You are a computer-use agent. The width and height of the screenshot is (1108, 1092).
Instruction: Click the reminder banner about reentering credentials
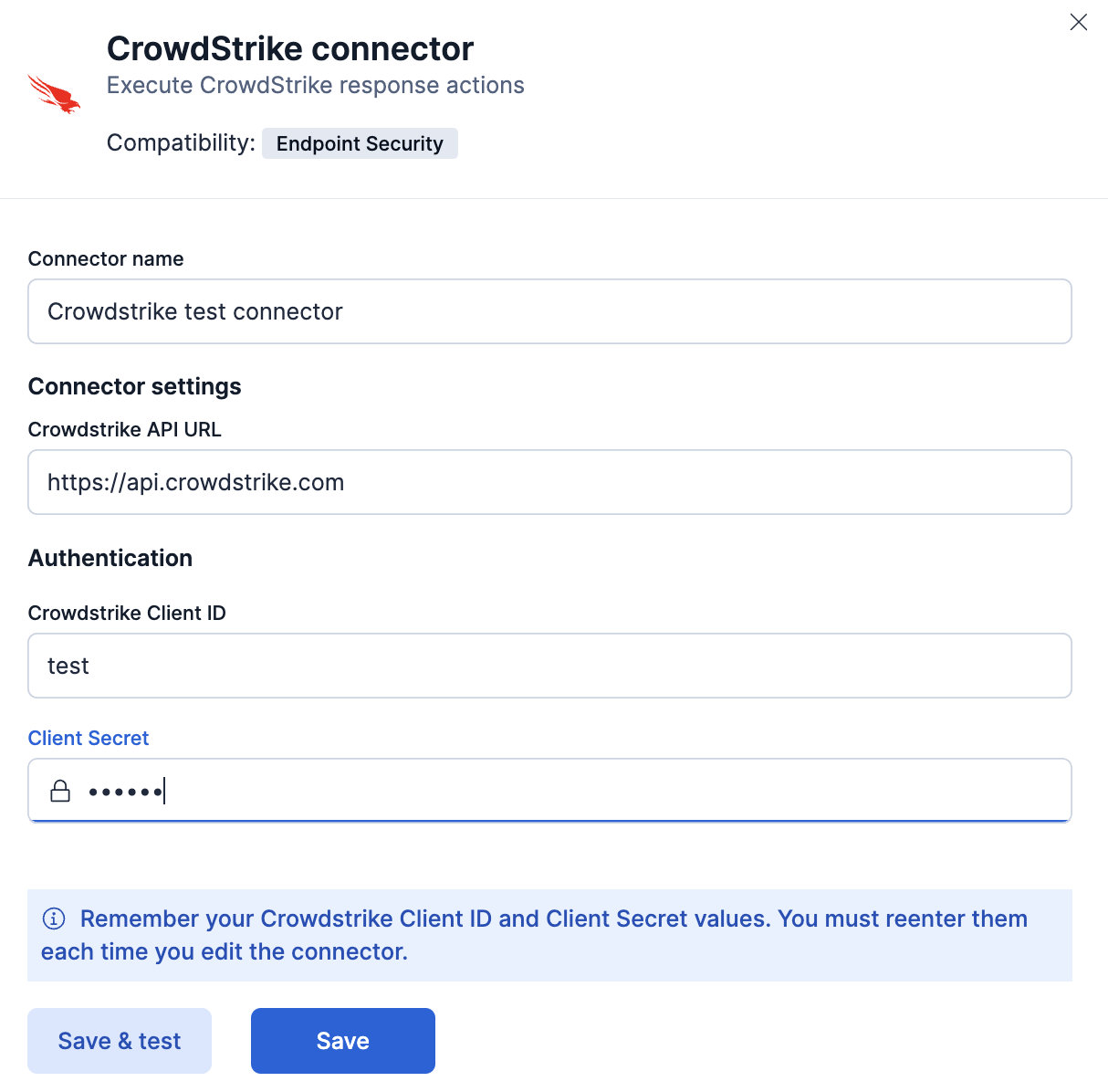click(548, 934)
